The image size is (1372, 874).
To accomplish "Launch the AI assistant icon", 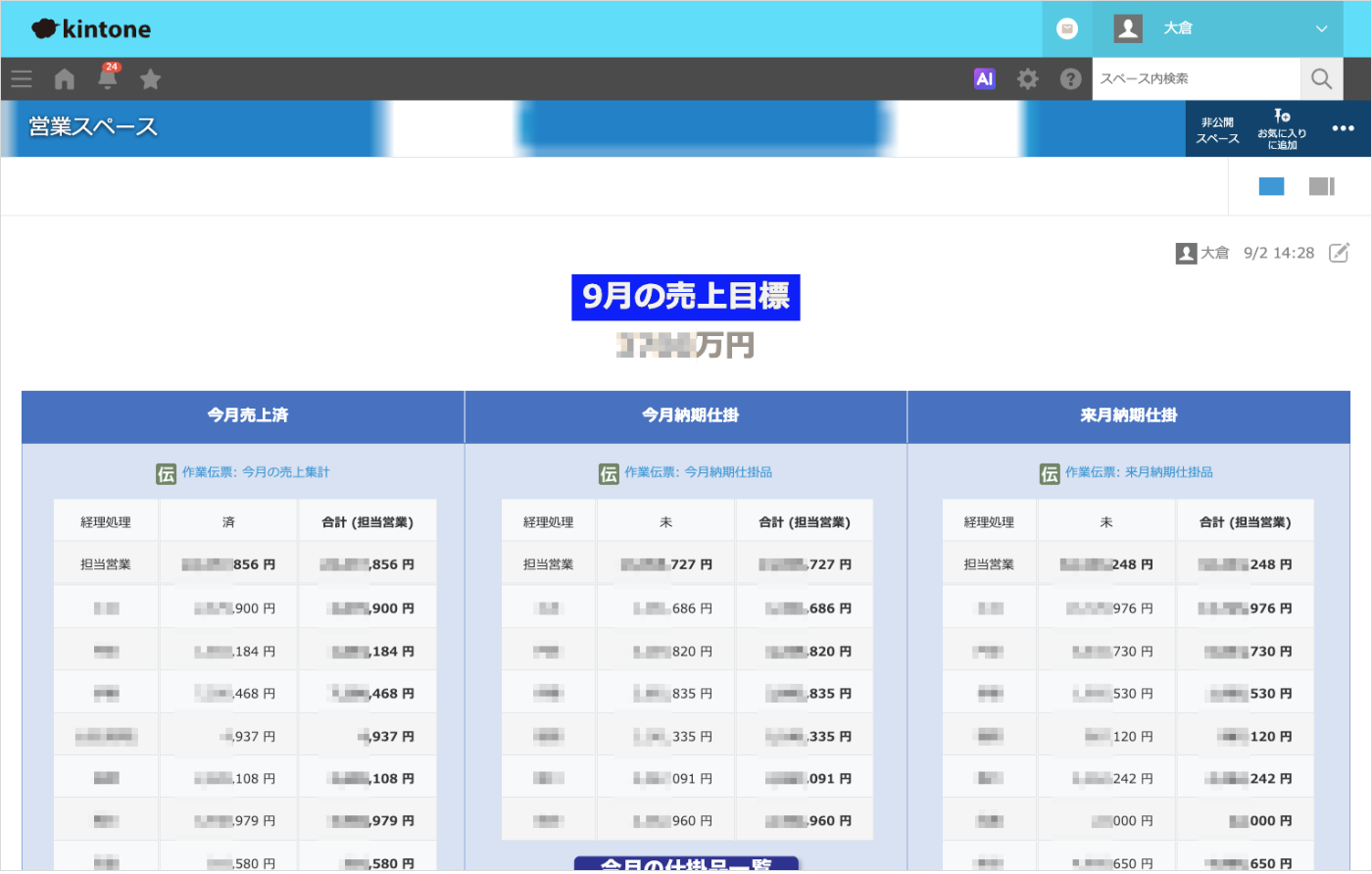I will (984, 79).
